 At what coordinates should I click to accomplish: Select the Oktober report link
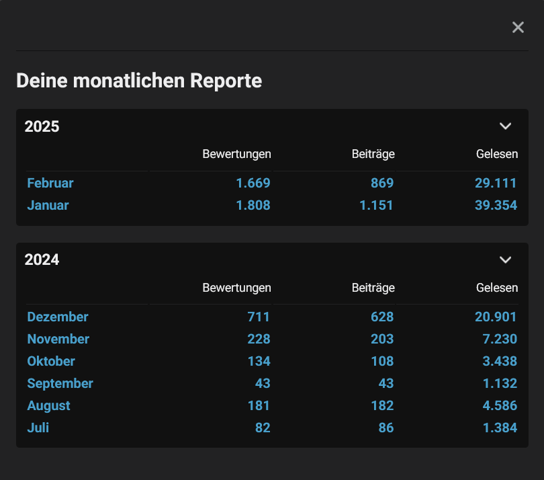click(51, 361)
